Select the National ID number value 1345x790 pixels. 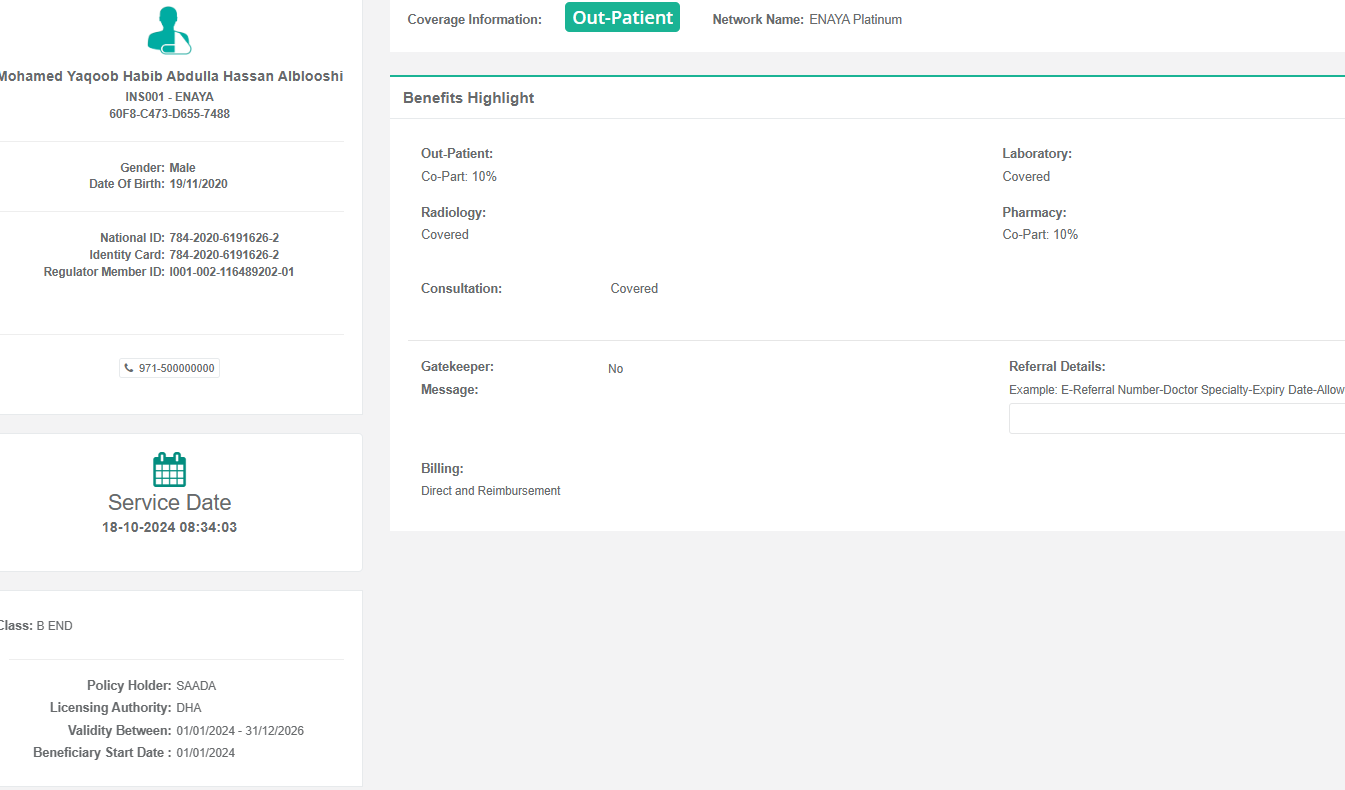[224, 238]
